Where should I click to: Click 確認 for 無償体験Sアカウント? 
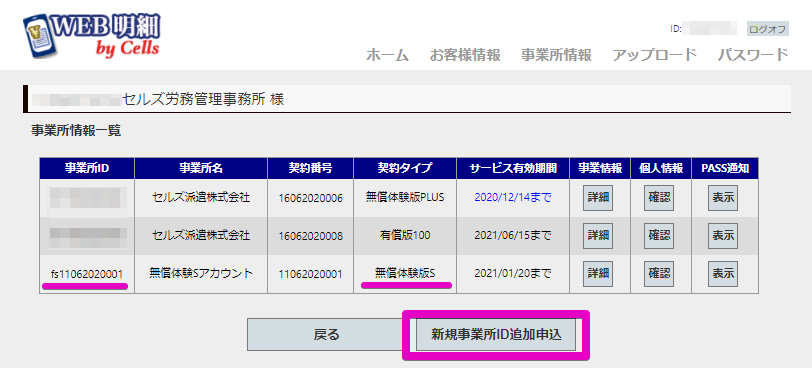pyautogui.click(x=659, y=274)
